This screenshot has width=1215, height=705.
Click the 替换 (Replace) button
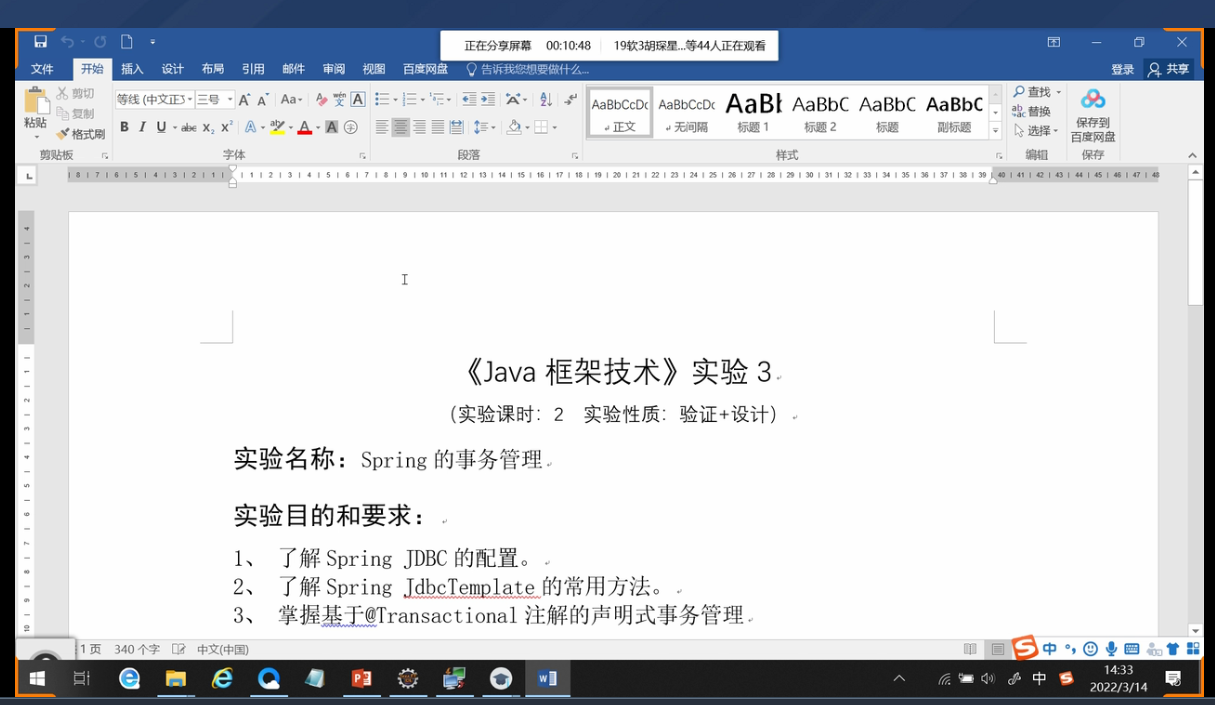point(1032,111)
